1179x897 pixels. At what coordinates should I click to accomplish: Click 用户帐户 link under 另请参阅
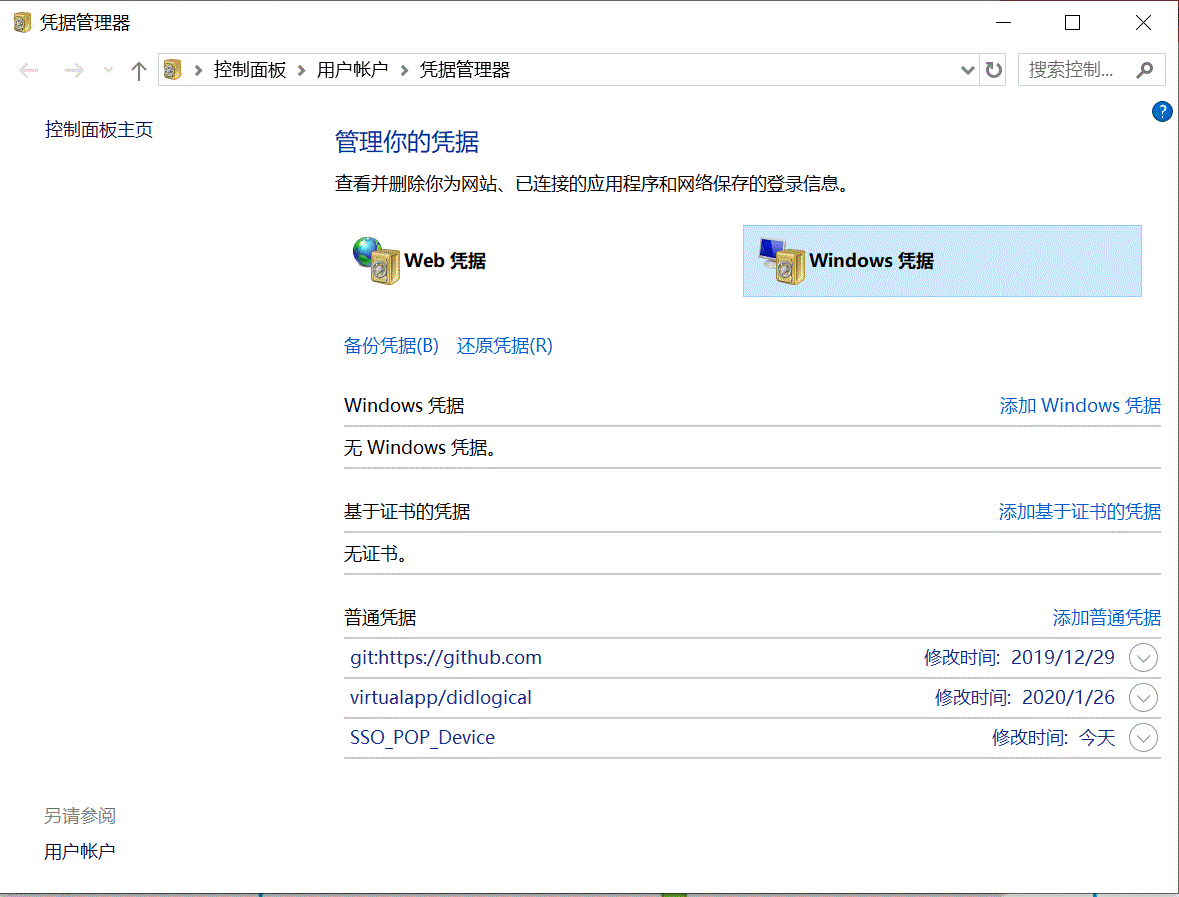point(80,852)
